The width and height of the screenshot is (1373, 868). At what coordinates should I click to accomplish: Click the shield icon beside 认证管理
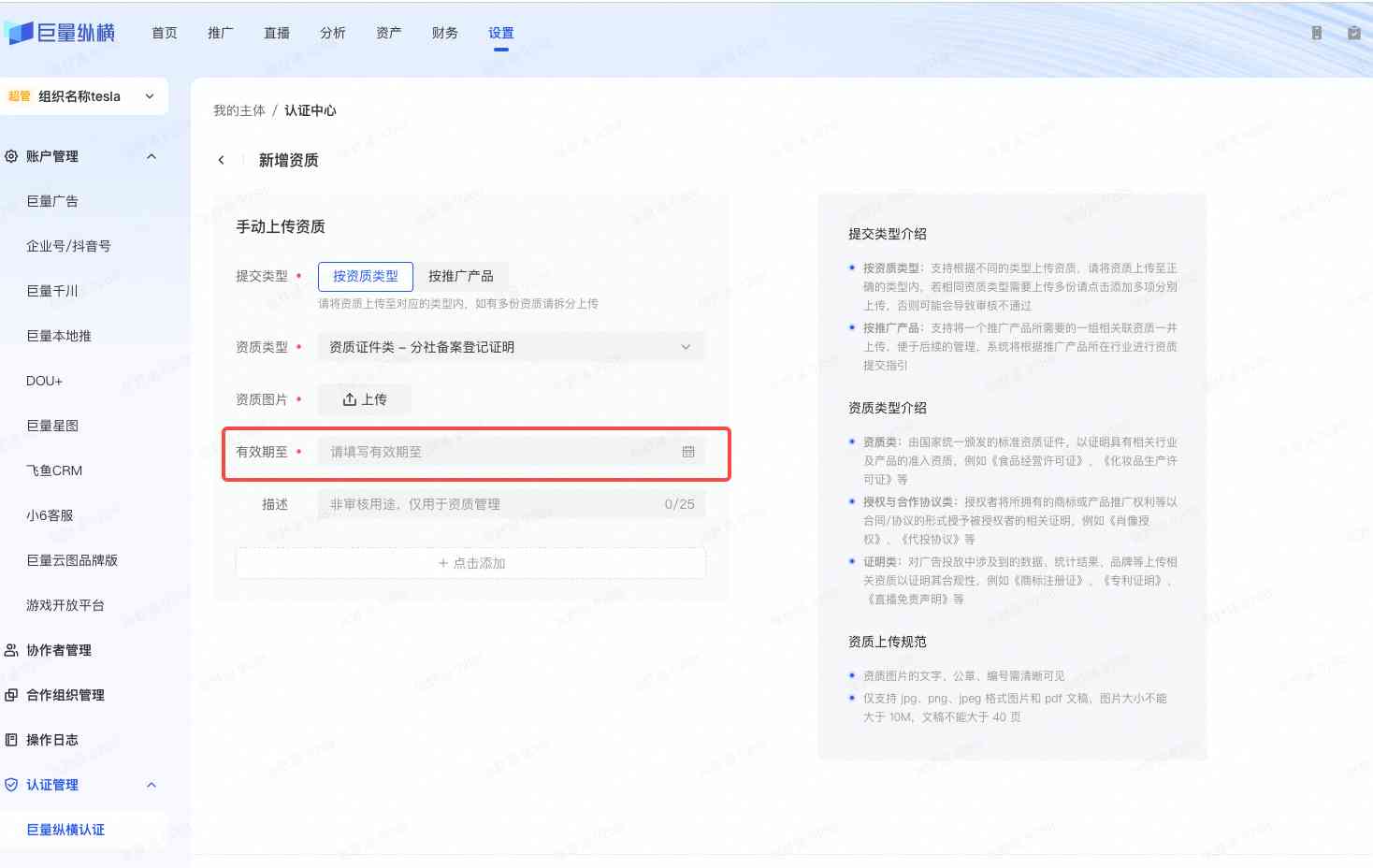[x=11, y=785]
